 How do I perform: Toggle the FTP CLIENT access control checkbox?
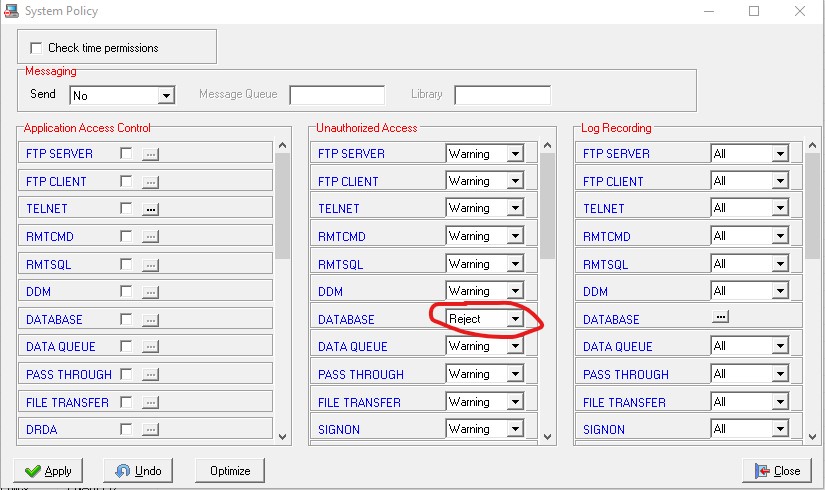click(126, 181)
